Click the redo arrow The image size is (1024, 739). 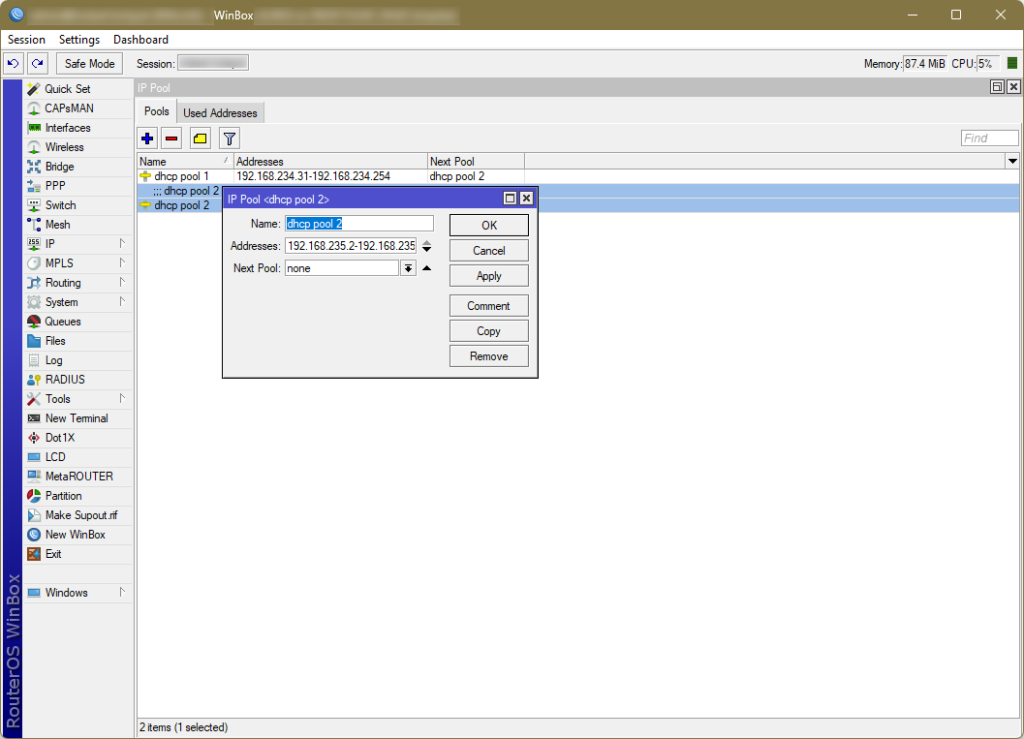point(36,62)
